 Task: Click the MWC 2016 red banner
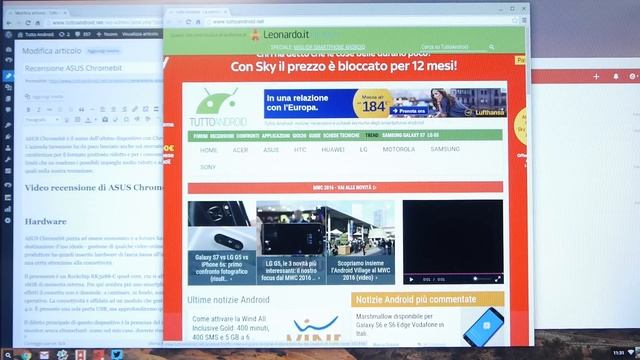pos(345,187)
